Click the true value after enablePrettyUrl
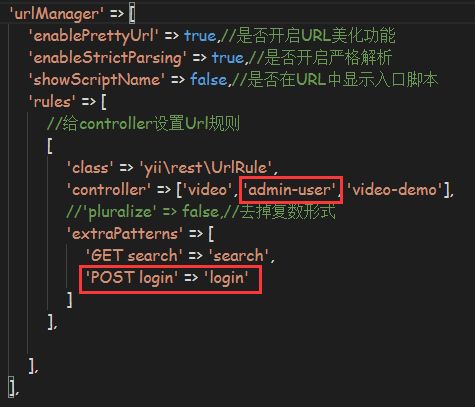 pyautogui.click(x=200, y=35)
